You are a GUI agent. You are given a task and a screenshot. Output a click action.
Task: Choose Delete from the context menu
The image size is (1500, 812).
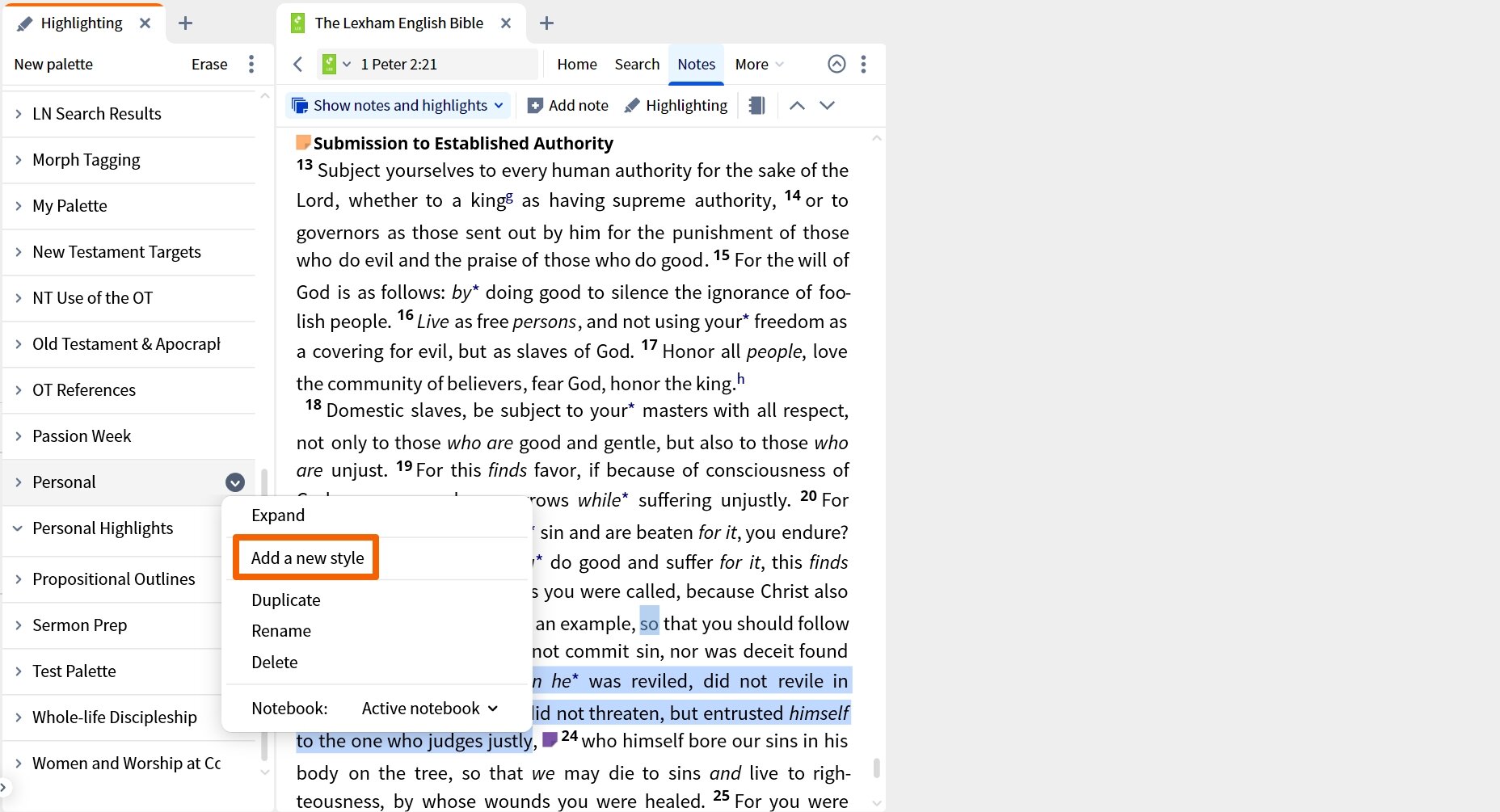click(275, 663)
